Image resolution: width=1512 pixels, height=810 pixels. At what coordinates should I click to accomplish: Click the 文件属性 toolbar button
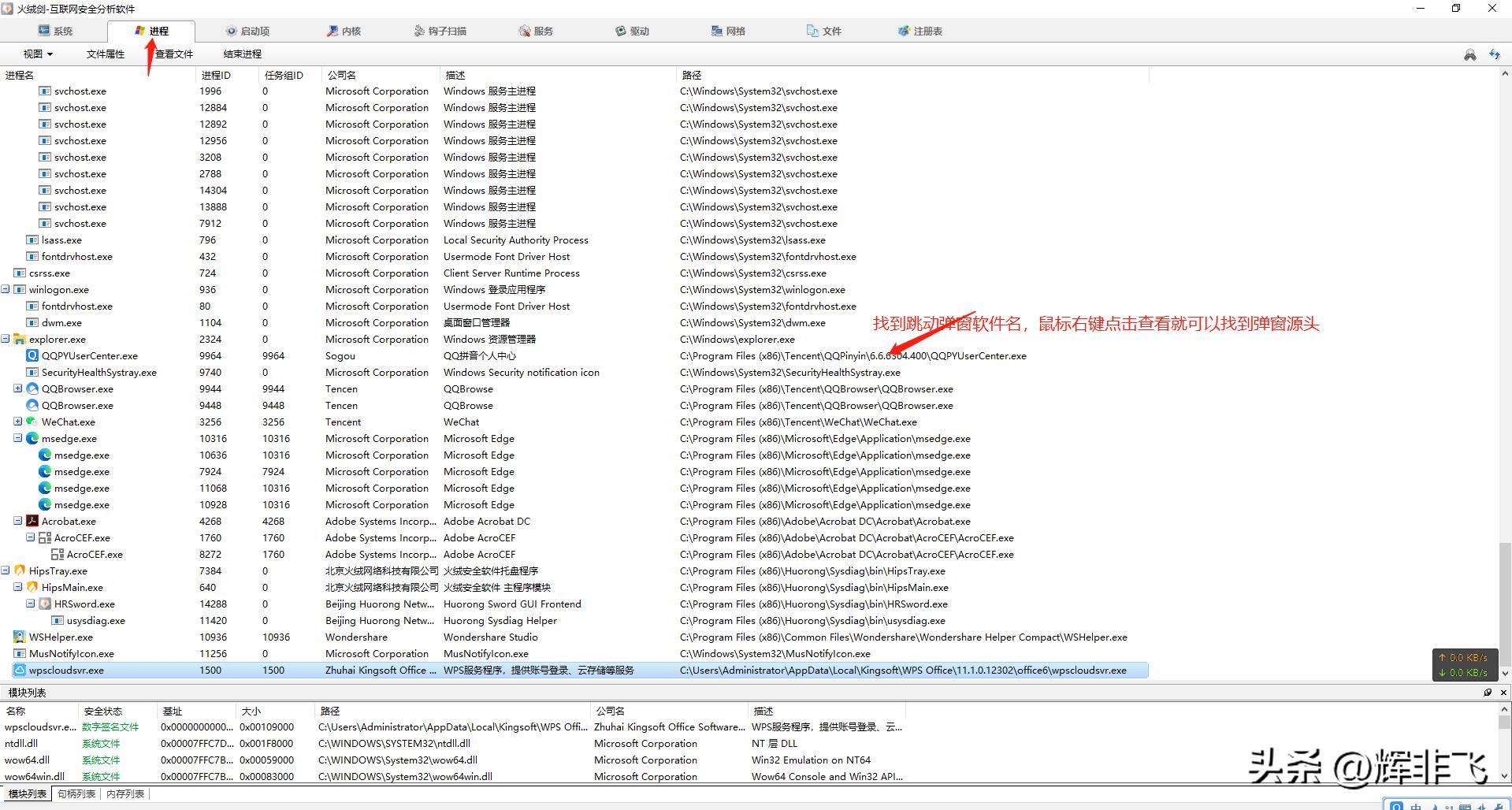[106, 54]
